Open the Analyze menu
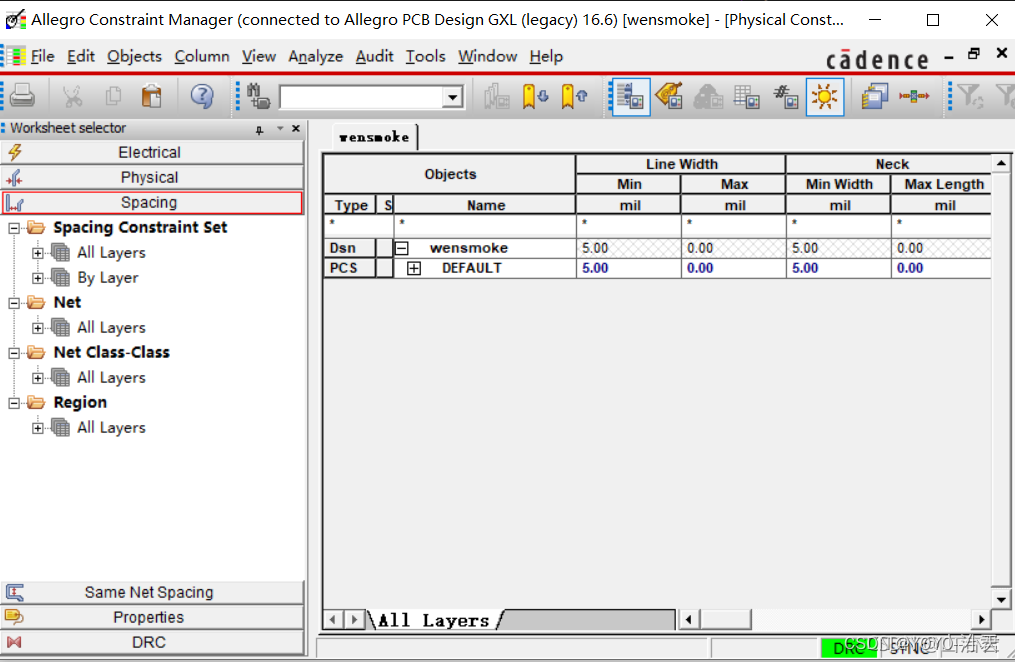Image resolution: width=1015 pixels, height=662 pixels. (x=315, y=56)
